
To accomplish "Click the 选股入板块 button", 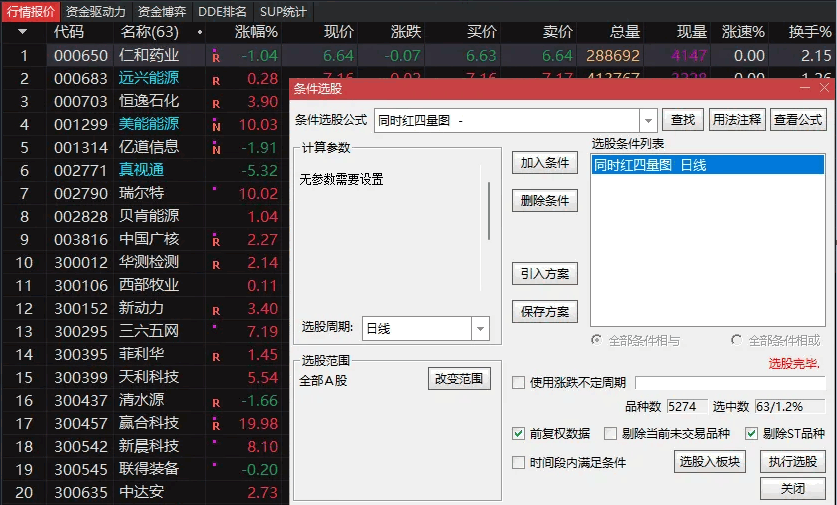I will coord(710,462).
